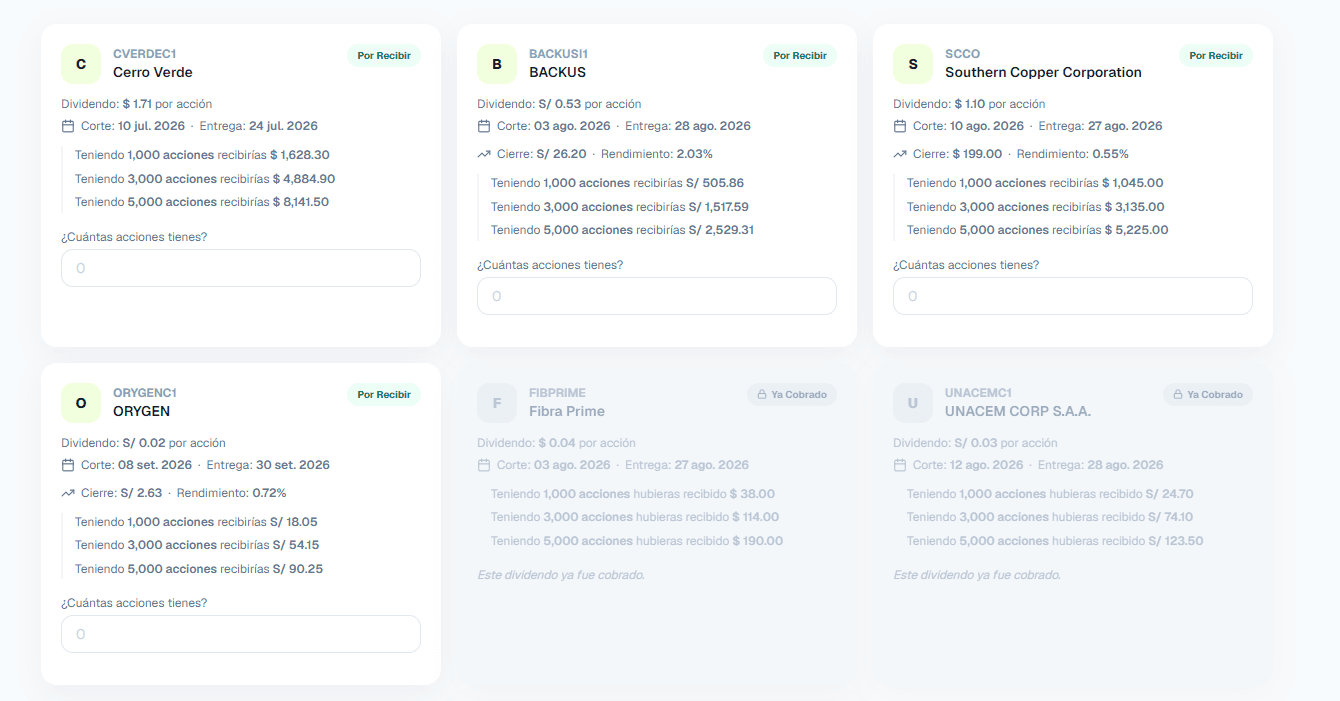Click the lock icon on UNACEM badge
Image resolution: width=1340 pixels, height=701 pixels.
pos(1178,395)
